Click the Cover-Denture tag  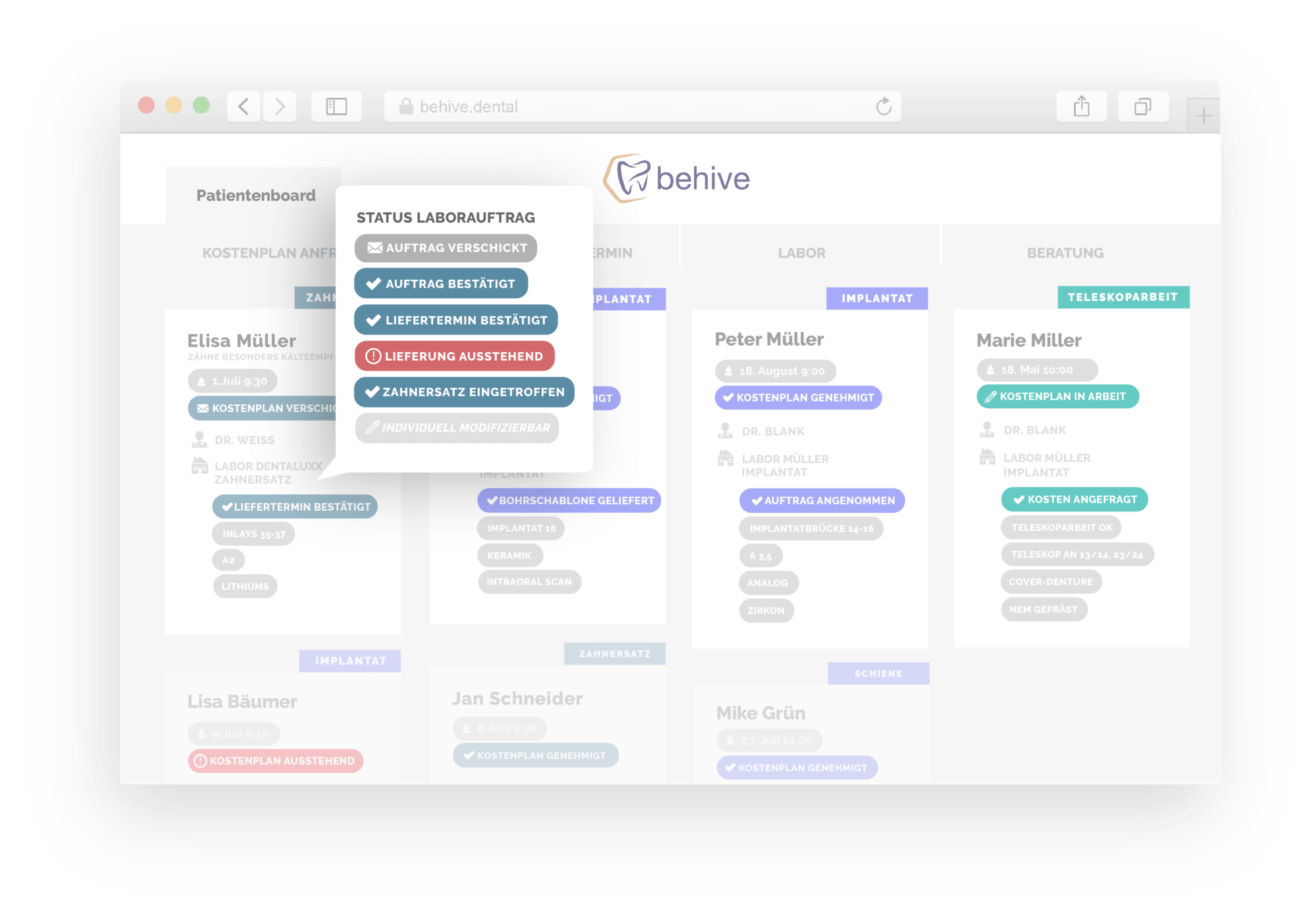pyautogui.click(x=1051, y=582)
